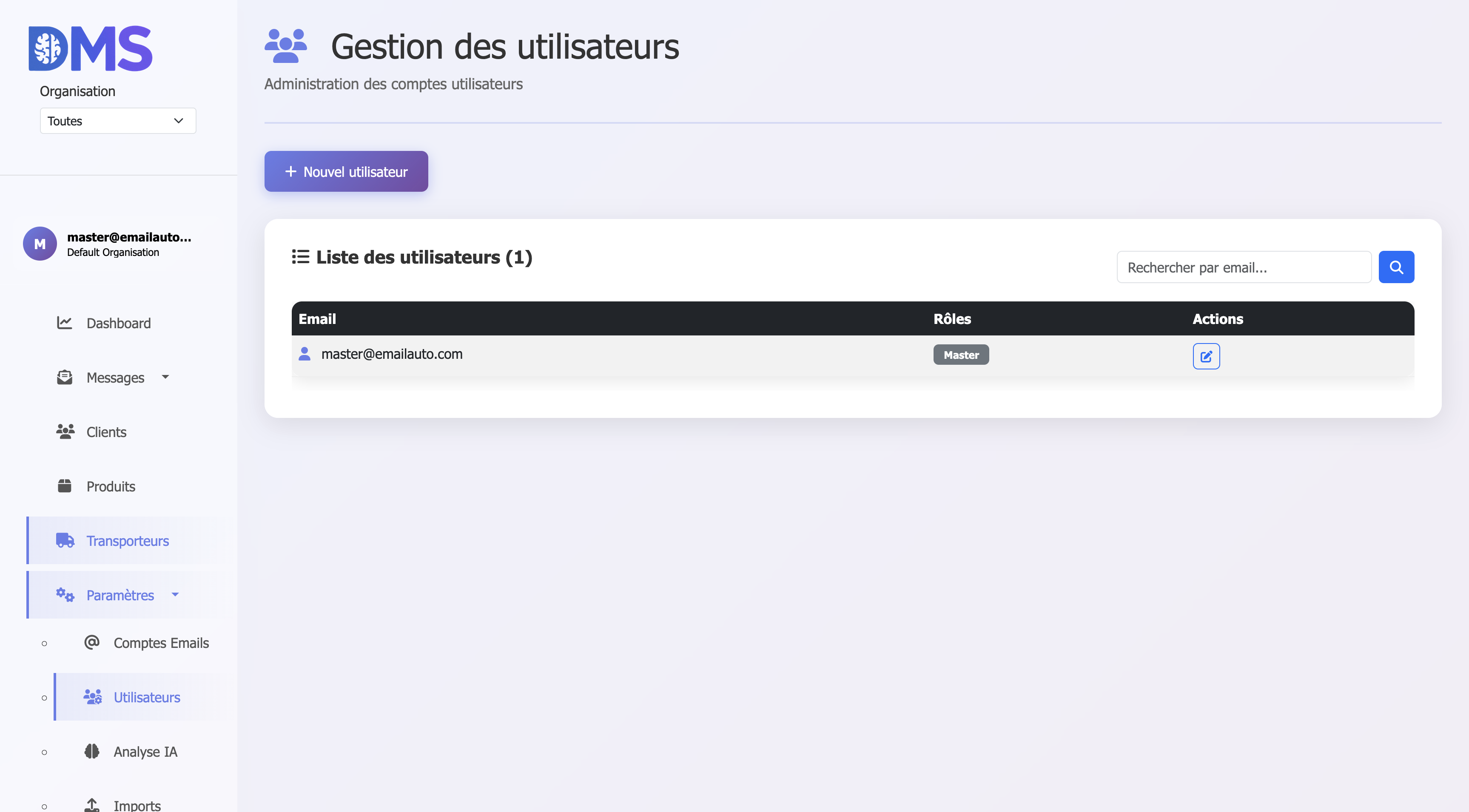Click the Produits box icon
The width and height of the screenshot is (1469, 812).
(65, 486)
